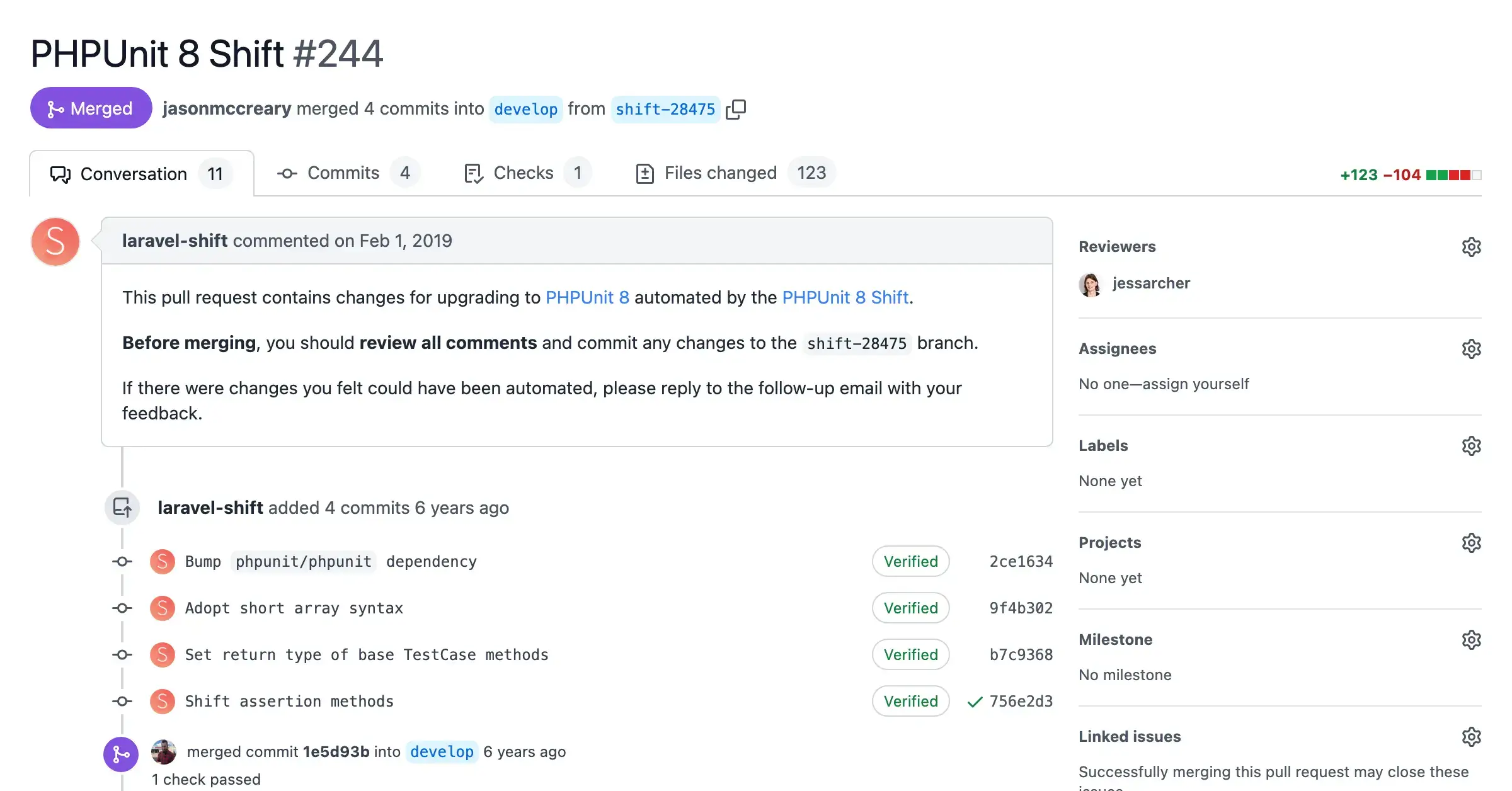Image resolution: width=1512 pixels, height=791 pixels.
Task: Open Projects settings gear
Action: click(x=1472, y=542)
